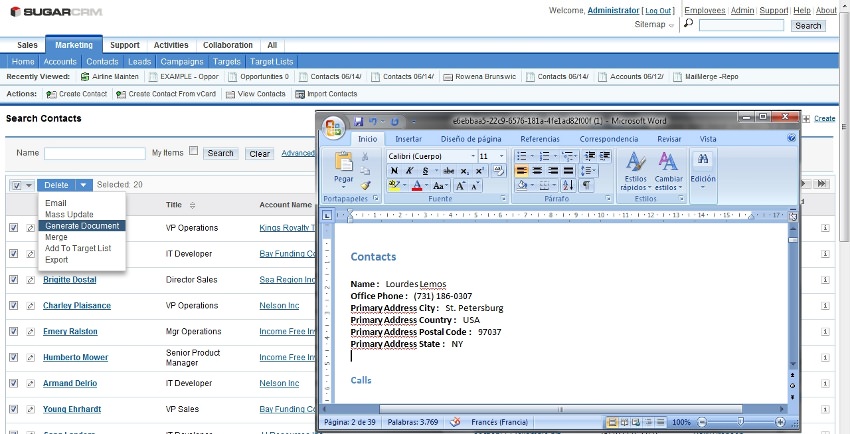Open the Charley Plaisance contact link

tap(77, 306)
